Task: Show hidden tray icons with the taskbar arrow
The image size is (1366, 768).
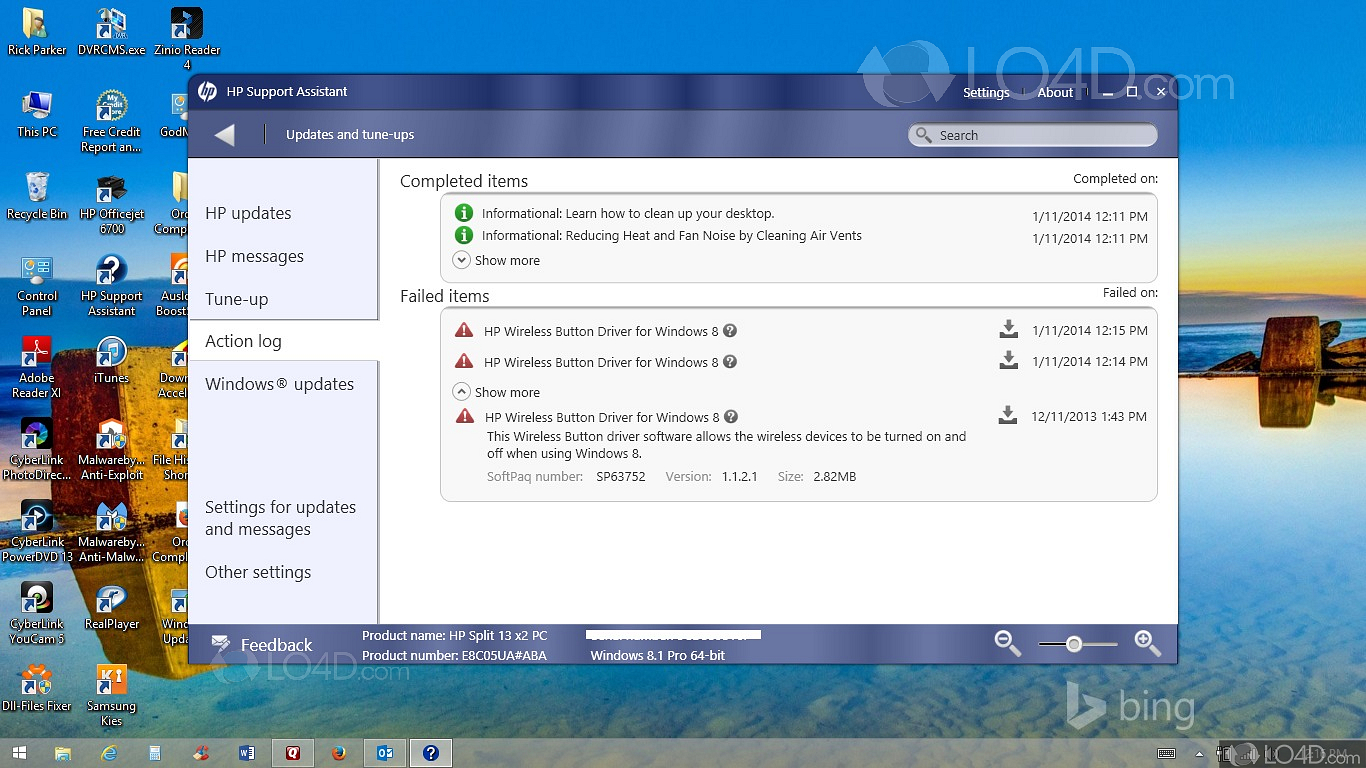Action: click(1199, 753)
